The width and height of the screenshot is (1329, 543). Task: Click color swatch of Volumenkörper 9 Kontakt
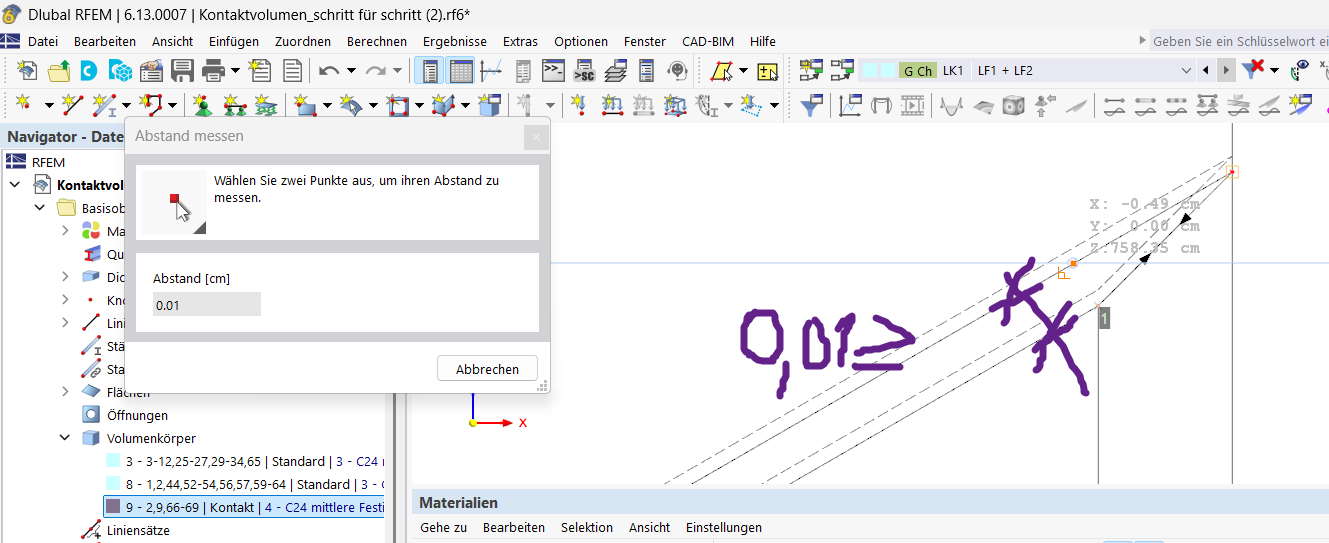(x=112, y=507)
